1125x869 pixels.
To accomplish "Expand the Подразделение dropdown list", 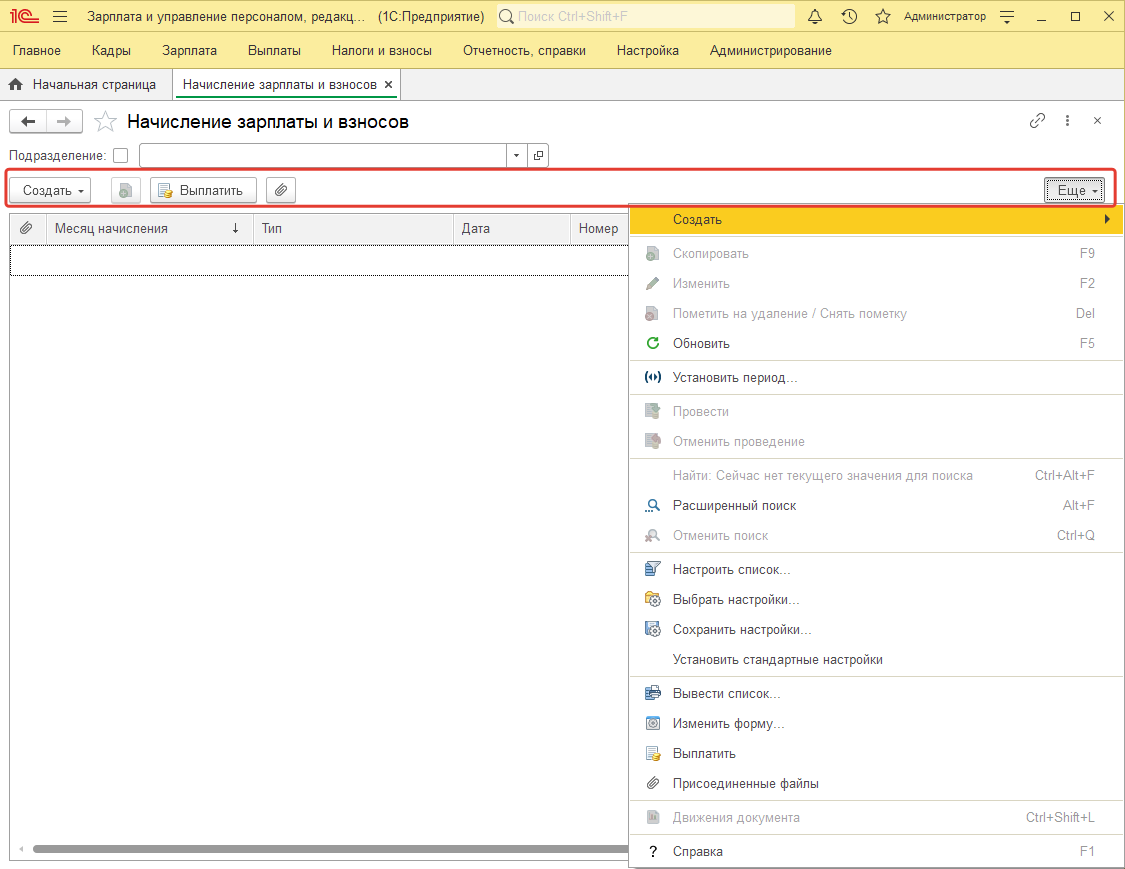I will (516, 156).
